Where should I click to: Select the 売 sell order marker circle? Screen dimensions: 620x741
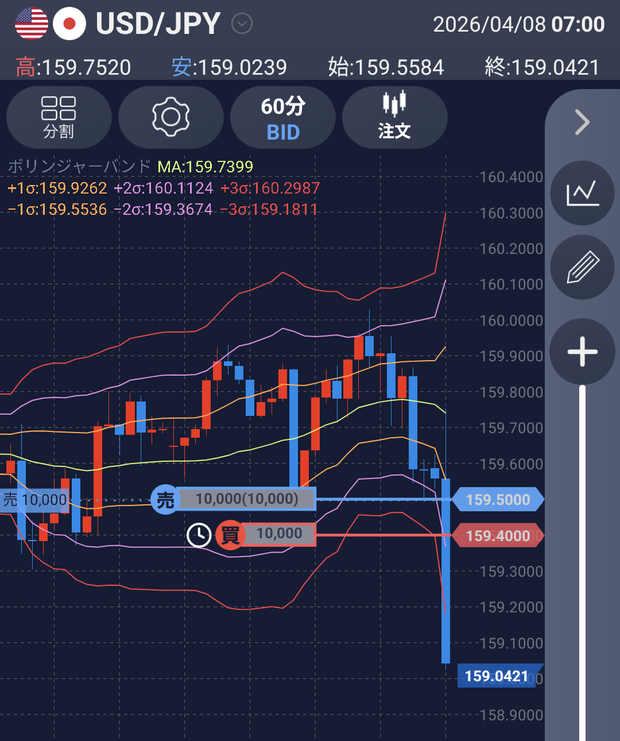pyautogui.click(x=165, y=500)
